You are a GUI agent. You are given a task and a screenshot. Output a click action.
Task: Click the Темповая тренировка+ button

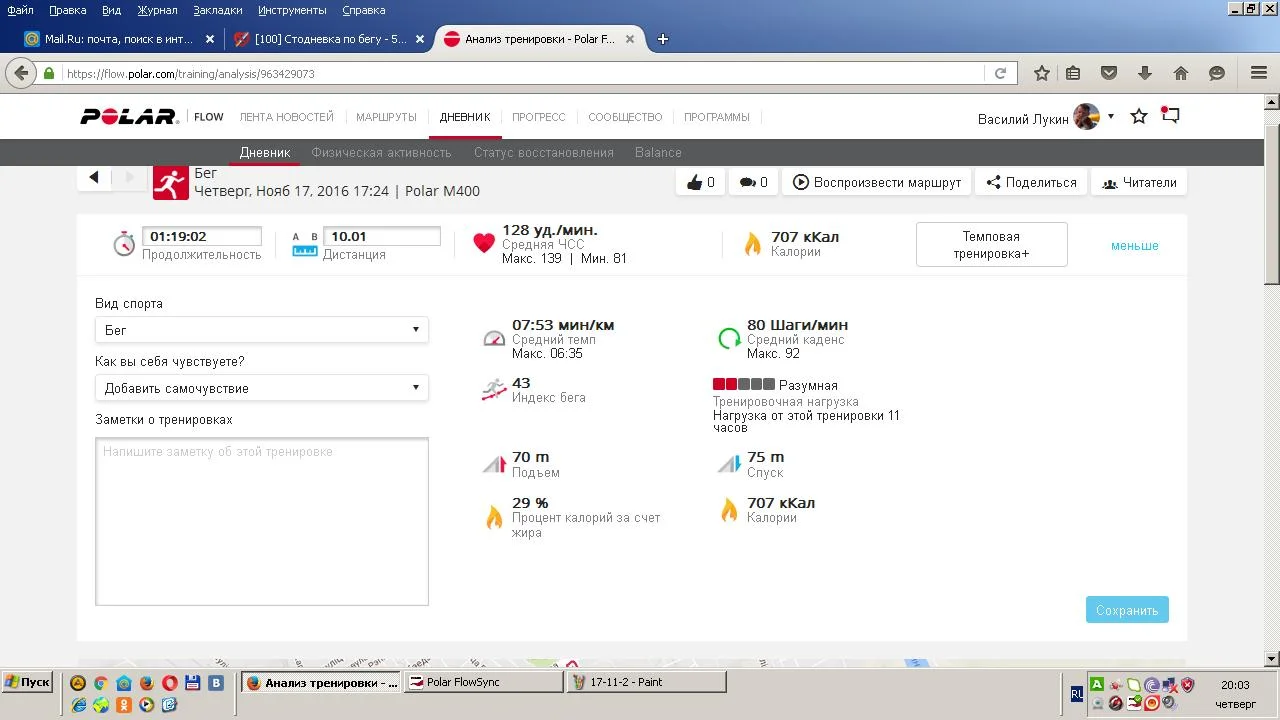point(991,245)
